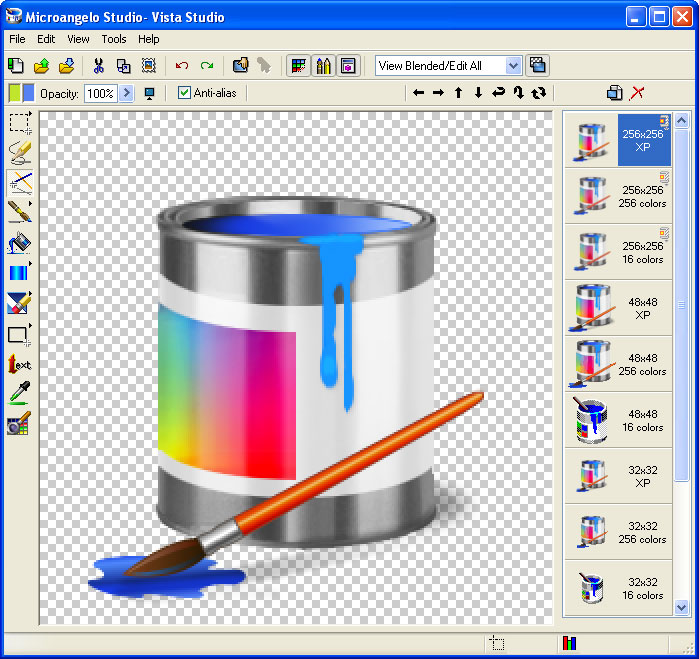
Task: Choose the paint bucket fill tool
Action: coord(19,243)
